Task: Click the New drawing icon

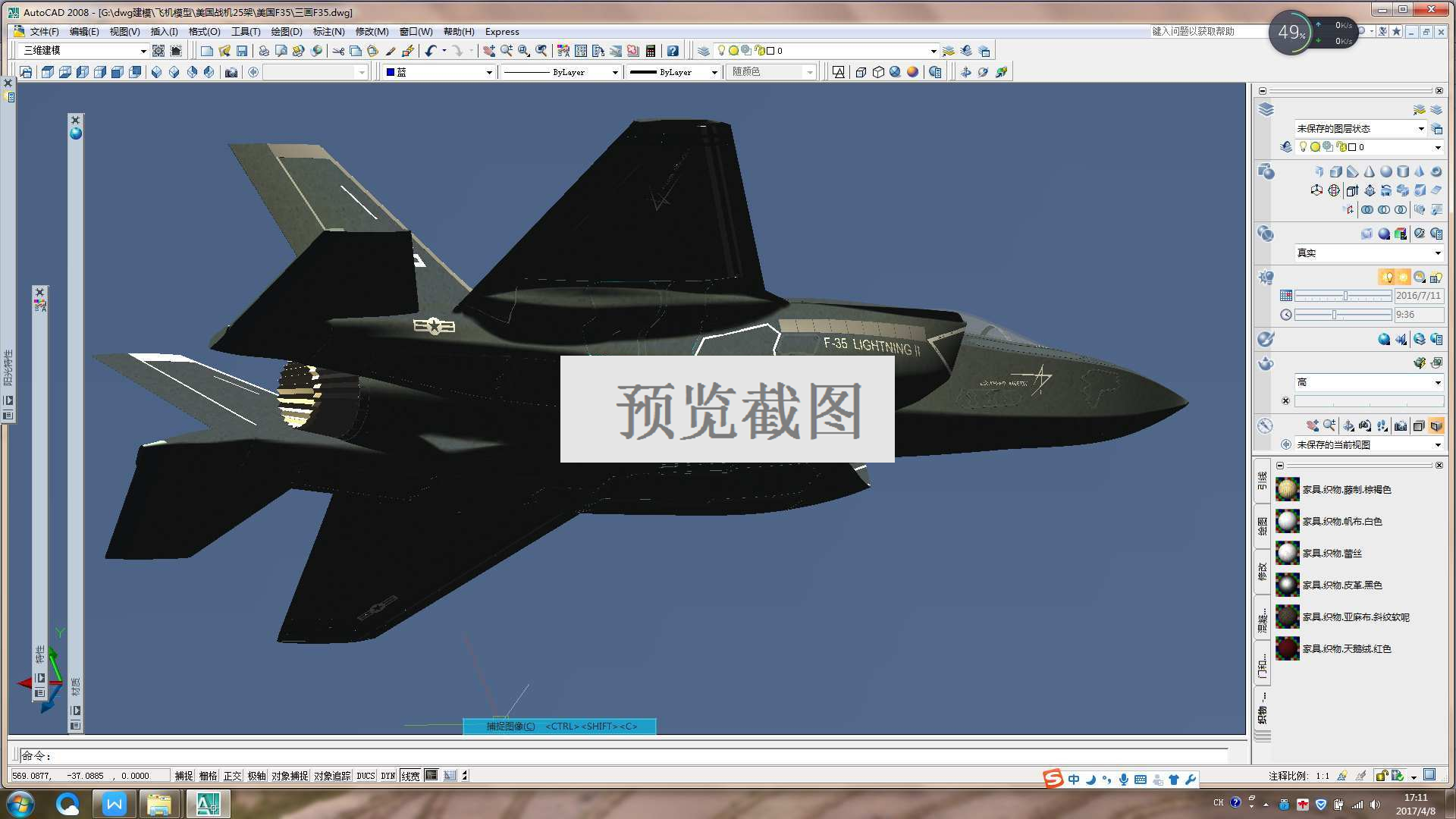Action: pyautogui.click(x=206, y=51)
